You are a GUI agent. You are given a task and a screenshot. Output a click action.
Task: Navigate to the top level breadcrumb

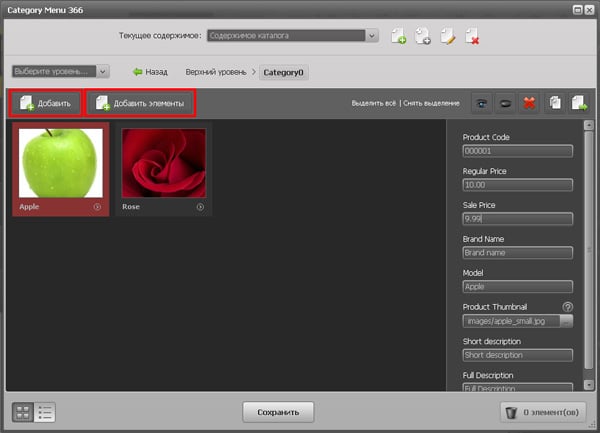coord(215,72)
